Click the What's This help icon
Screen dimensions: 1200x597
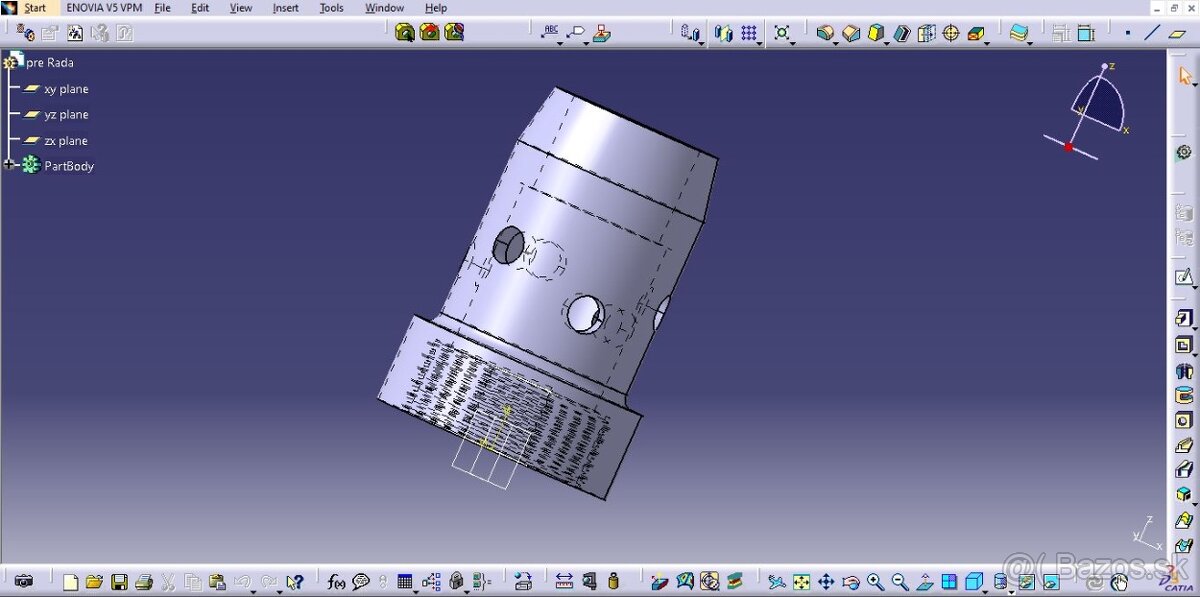[293, 581]
